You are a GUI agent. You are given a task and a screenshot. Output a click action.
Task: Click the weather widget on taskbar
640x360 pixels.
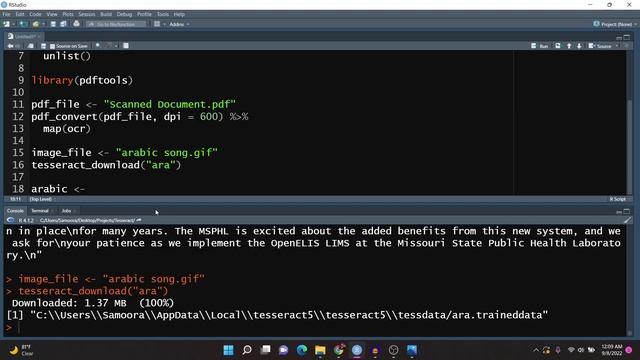tap(22, 350)
